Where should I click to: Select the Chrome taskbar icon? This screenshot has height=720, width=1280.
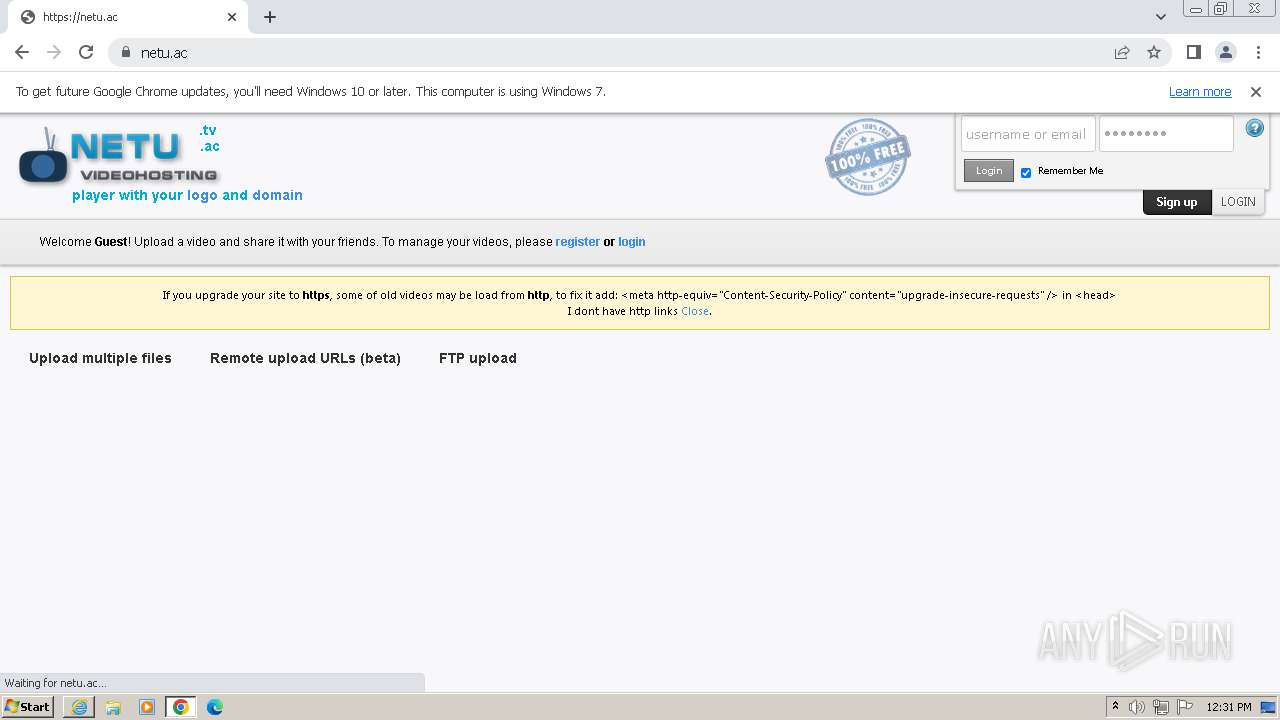coord(181,707)
